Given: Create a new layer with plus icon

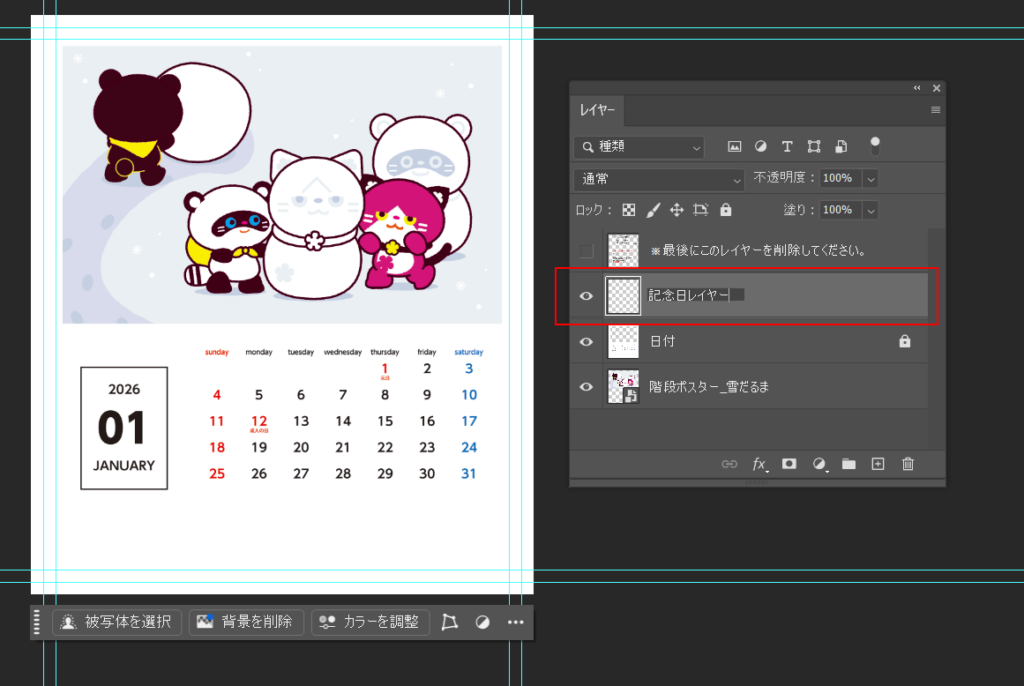Looking at the screenshot, I should (878, 464).
